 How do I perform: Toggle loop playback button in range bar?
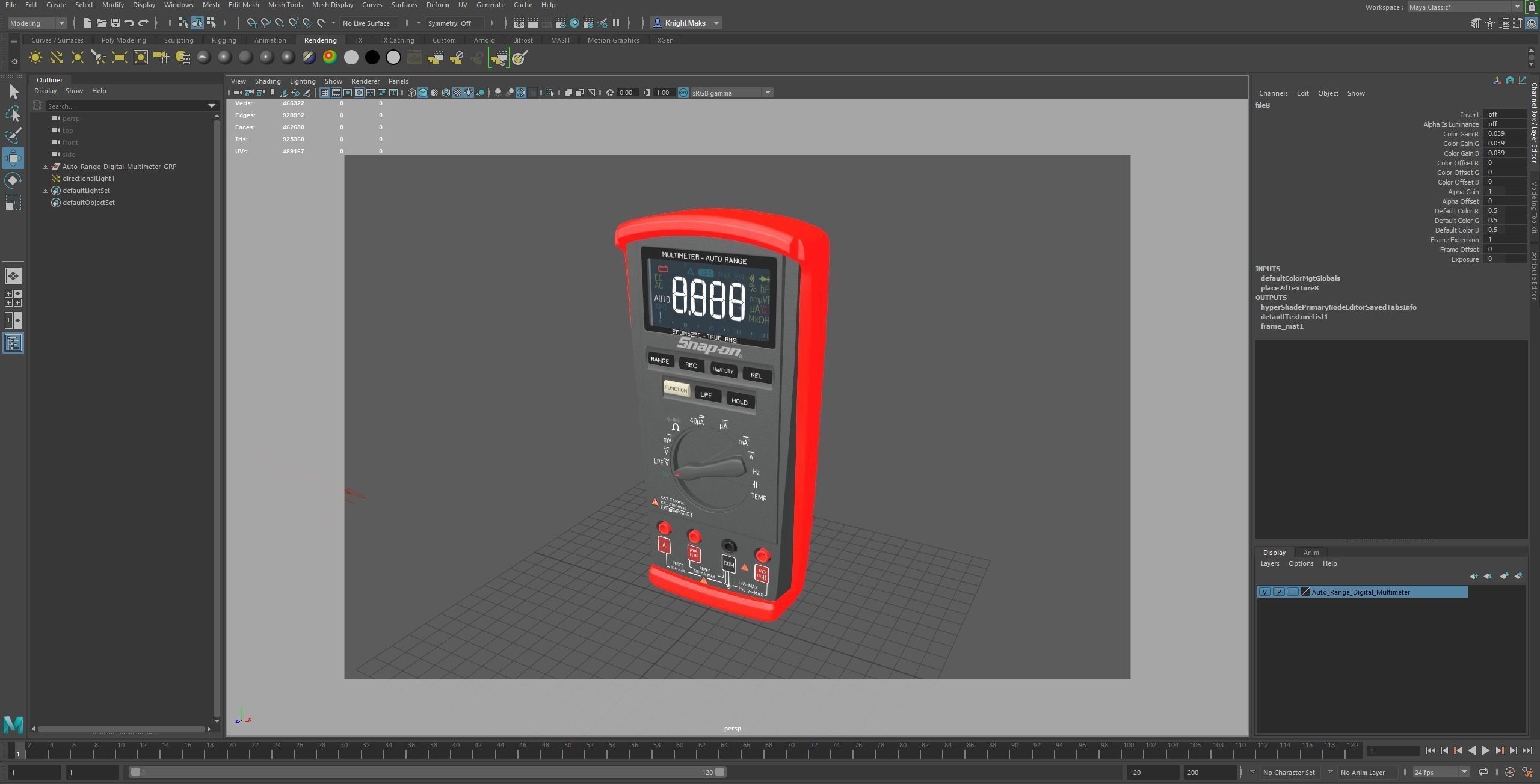(x=1483, y=772)
